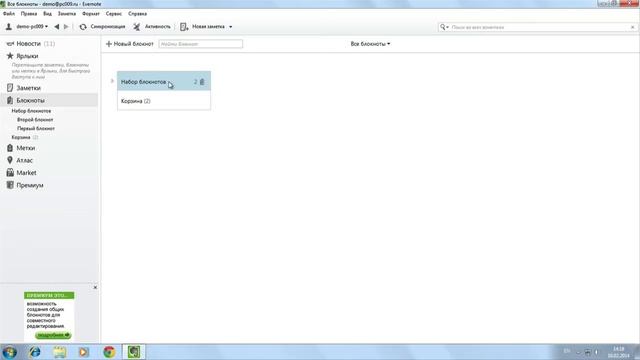Click the Синхронизация button label
Image resolution: width=640 pixels, height=360 pixels.
[108, 27]
